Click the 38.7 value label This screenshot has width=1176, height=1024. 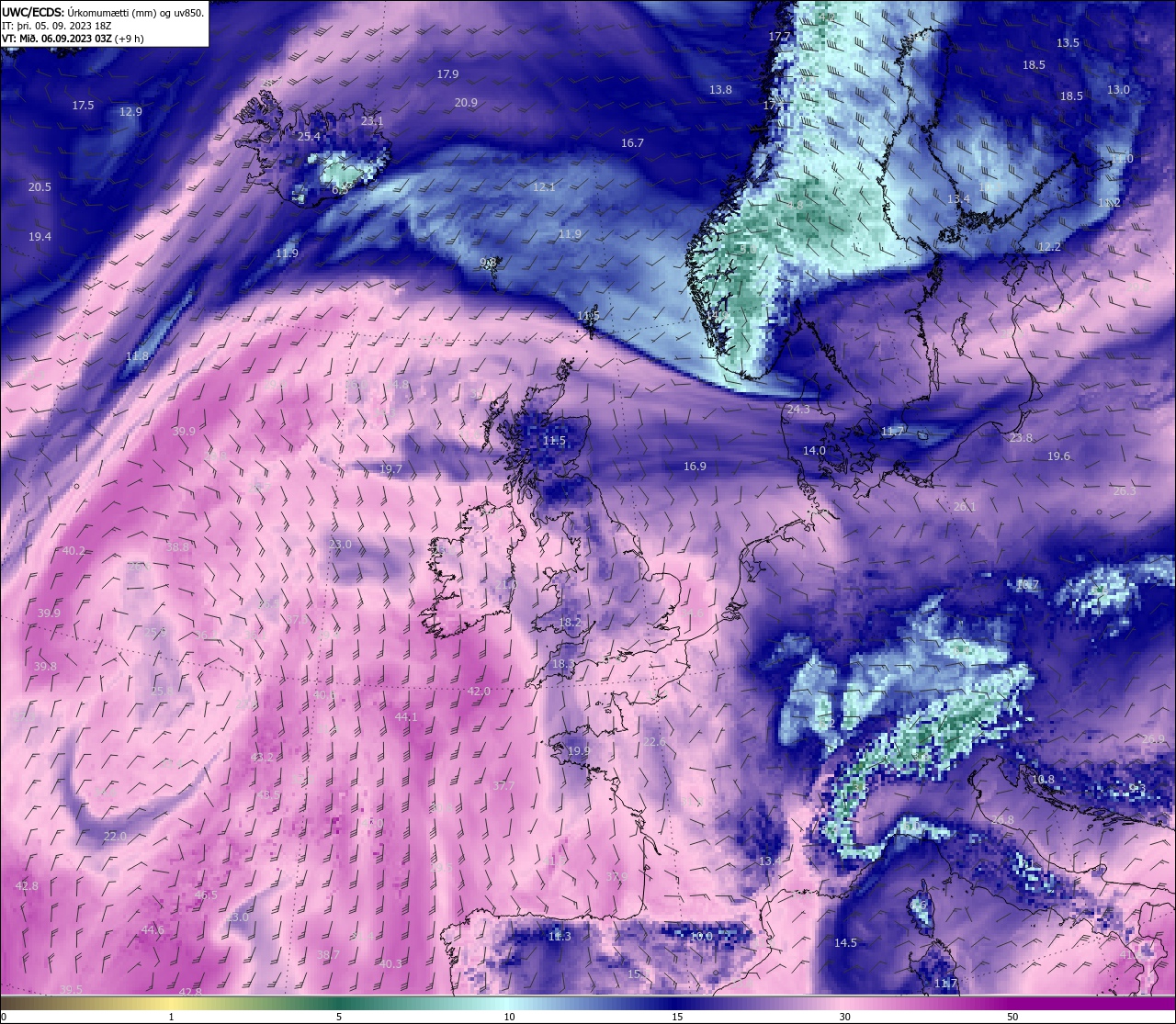click(328, 955)
